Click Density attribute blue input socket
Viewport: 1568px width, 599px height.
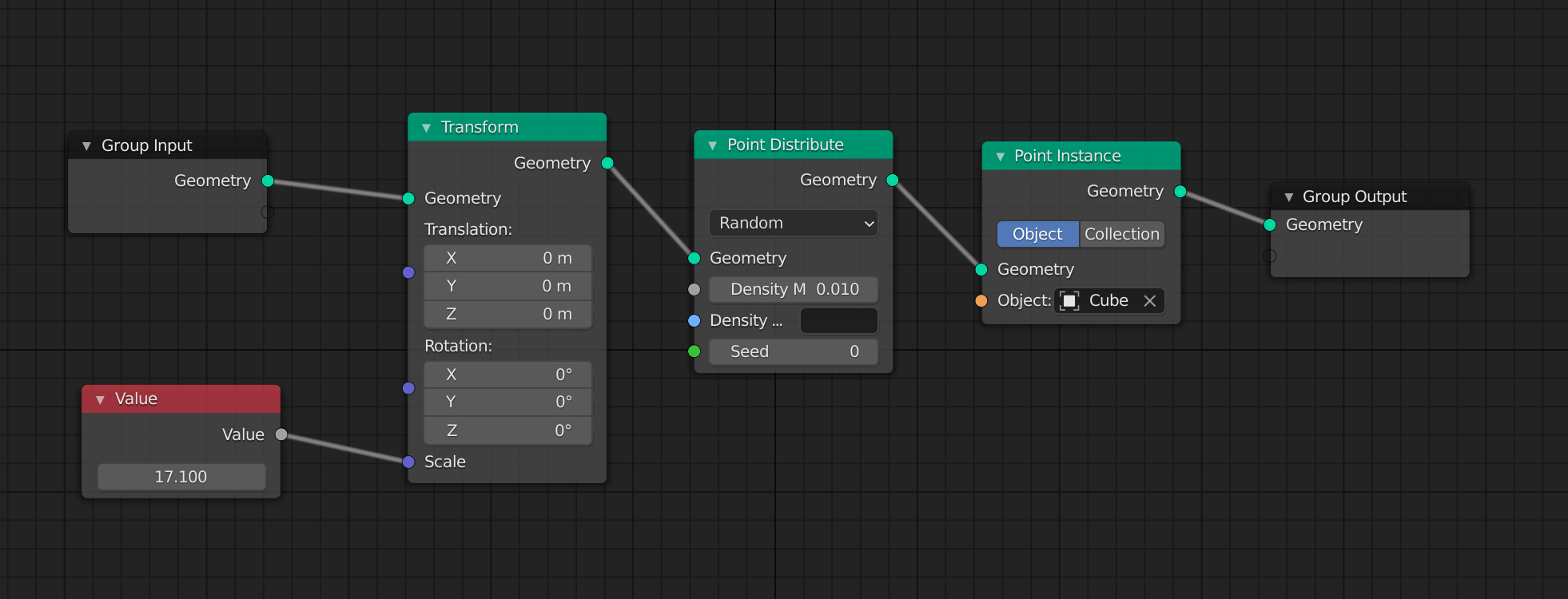pos(694,320)
